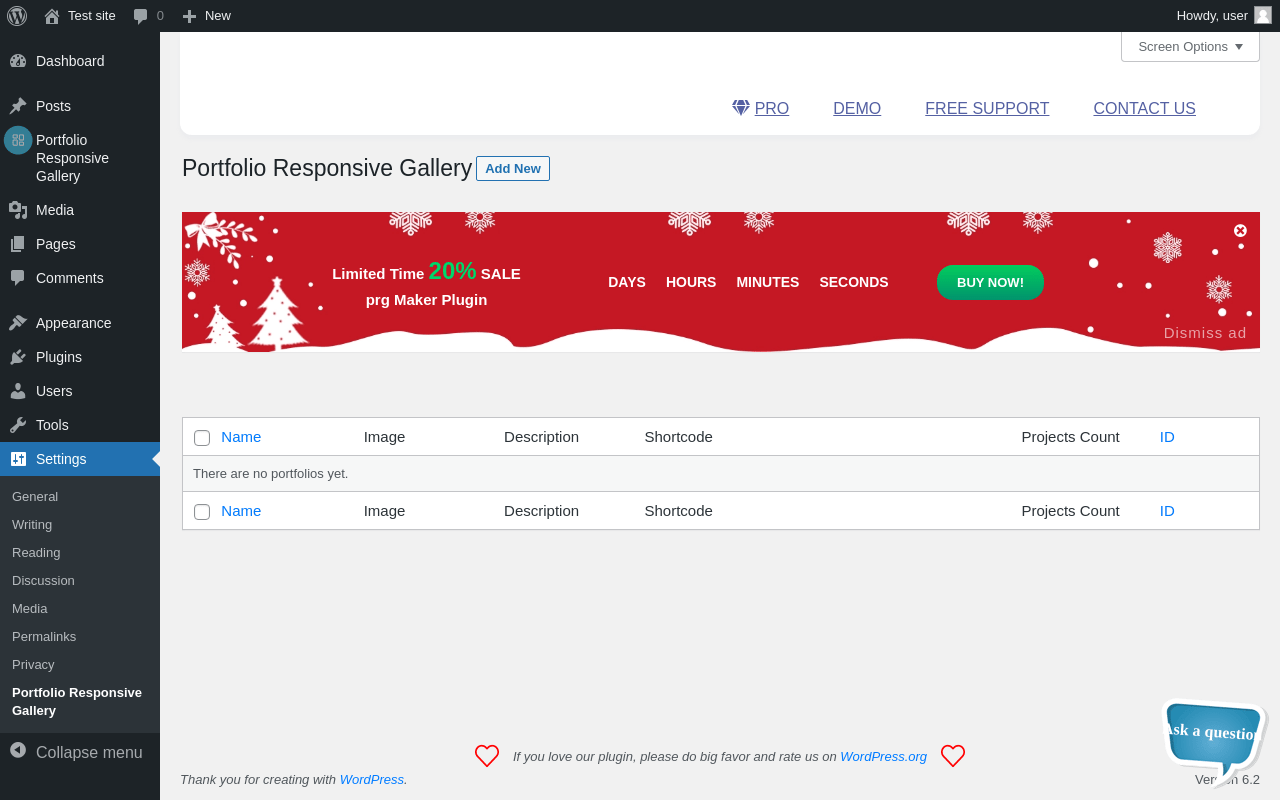Click the Dashboard gauge icon
Viewport: 1280px width, 800px height.
18,61
